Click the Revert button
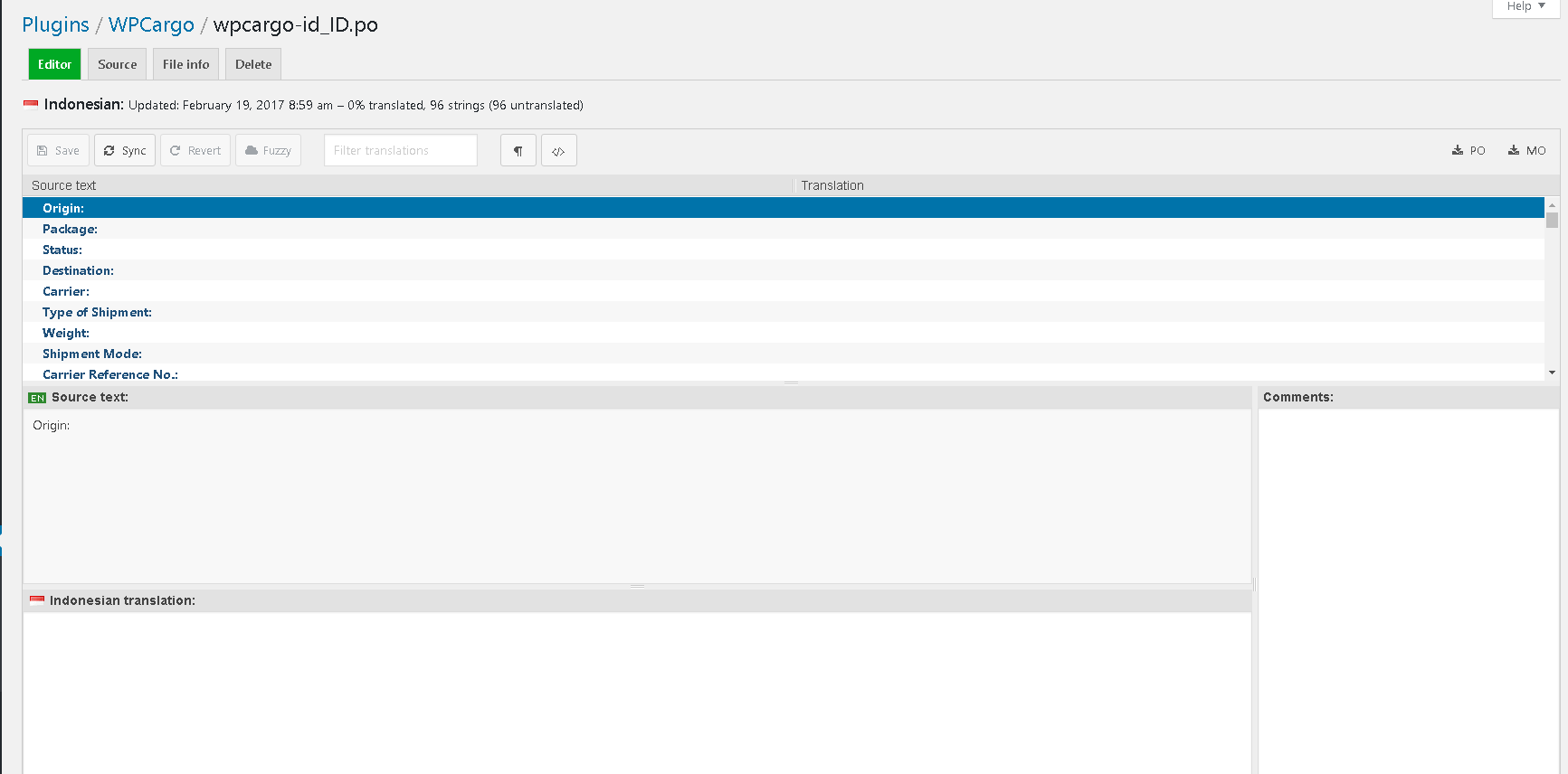This screenshot has height=774, width=1568. [x=195, y=150]
